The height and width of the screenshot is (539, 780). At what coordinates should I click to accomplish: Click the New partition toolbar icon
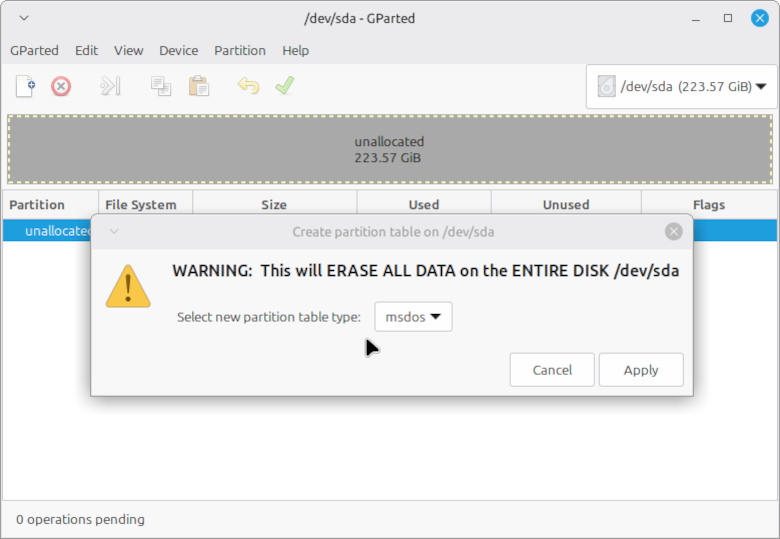(x=25, y=86)
